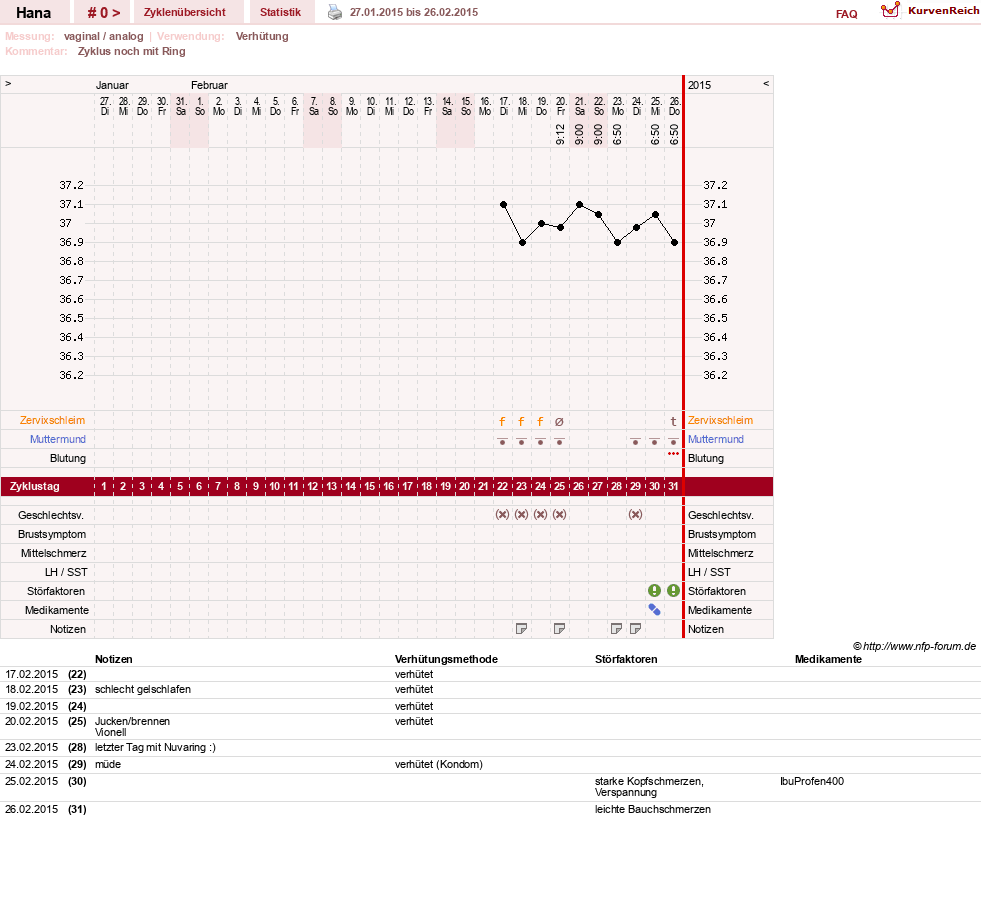This screenshot has width=981, height=906.
Task: Open the nfp-forum.de copyright link
Action: click(x=914, y=646)
